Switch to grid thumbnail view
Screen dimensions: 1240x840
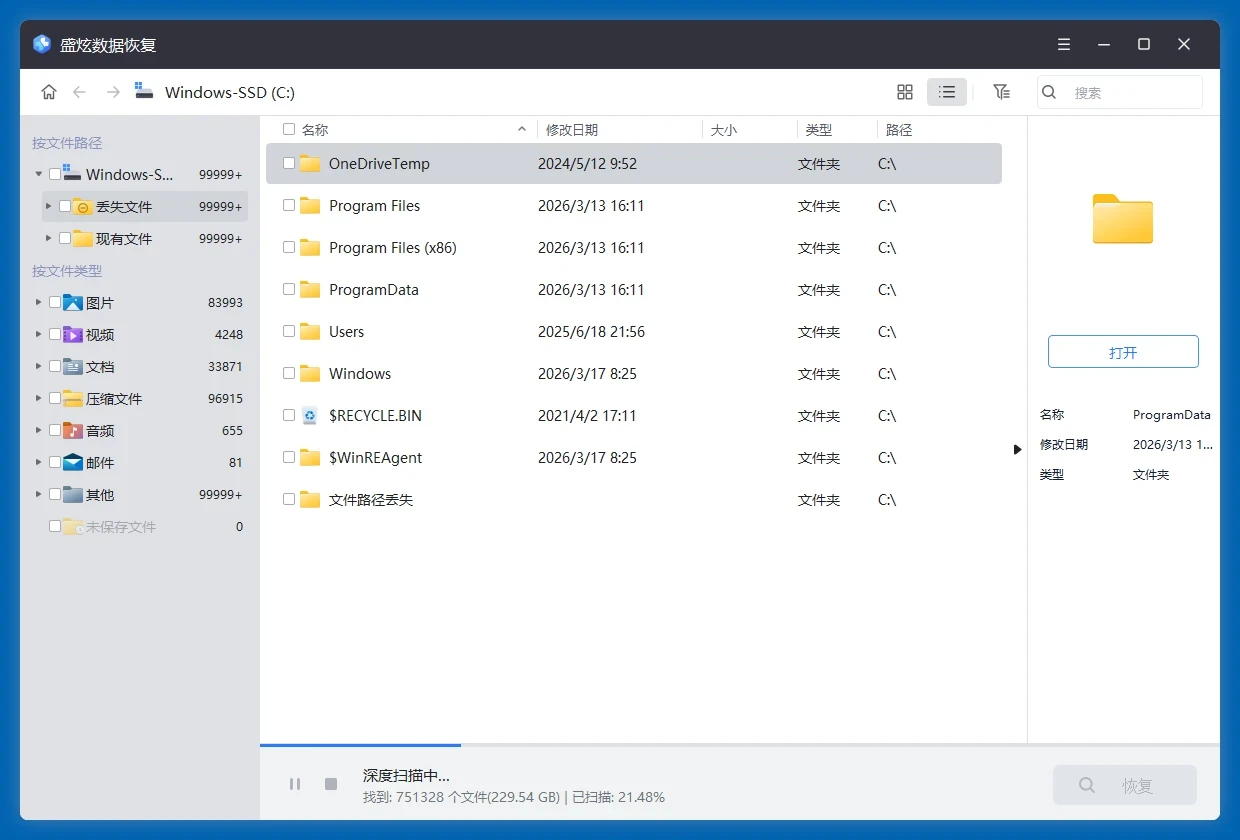[905, 92]
